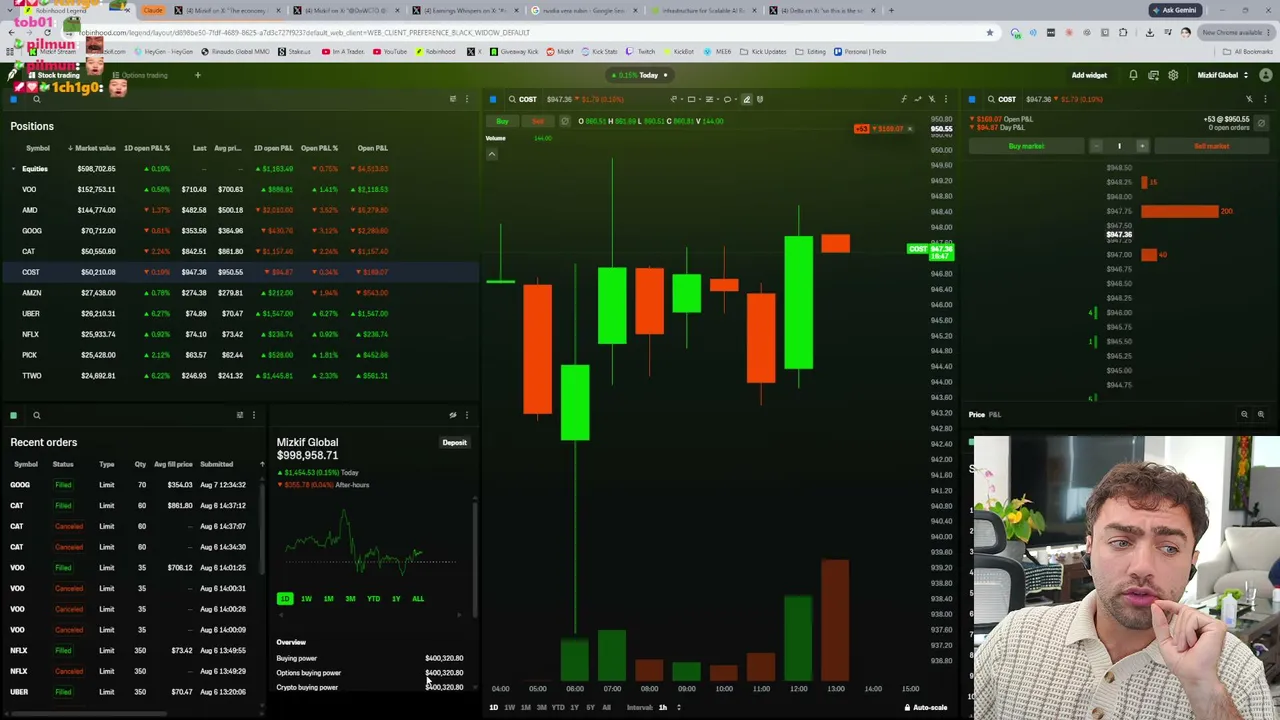The image size is (1280, 720).
Task: Open chart indicators function icon
Action: tap(904, 99)
